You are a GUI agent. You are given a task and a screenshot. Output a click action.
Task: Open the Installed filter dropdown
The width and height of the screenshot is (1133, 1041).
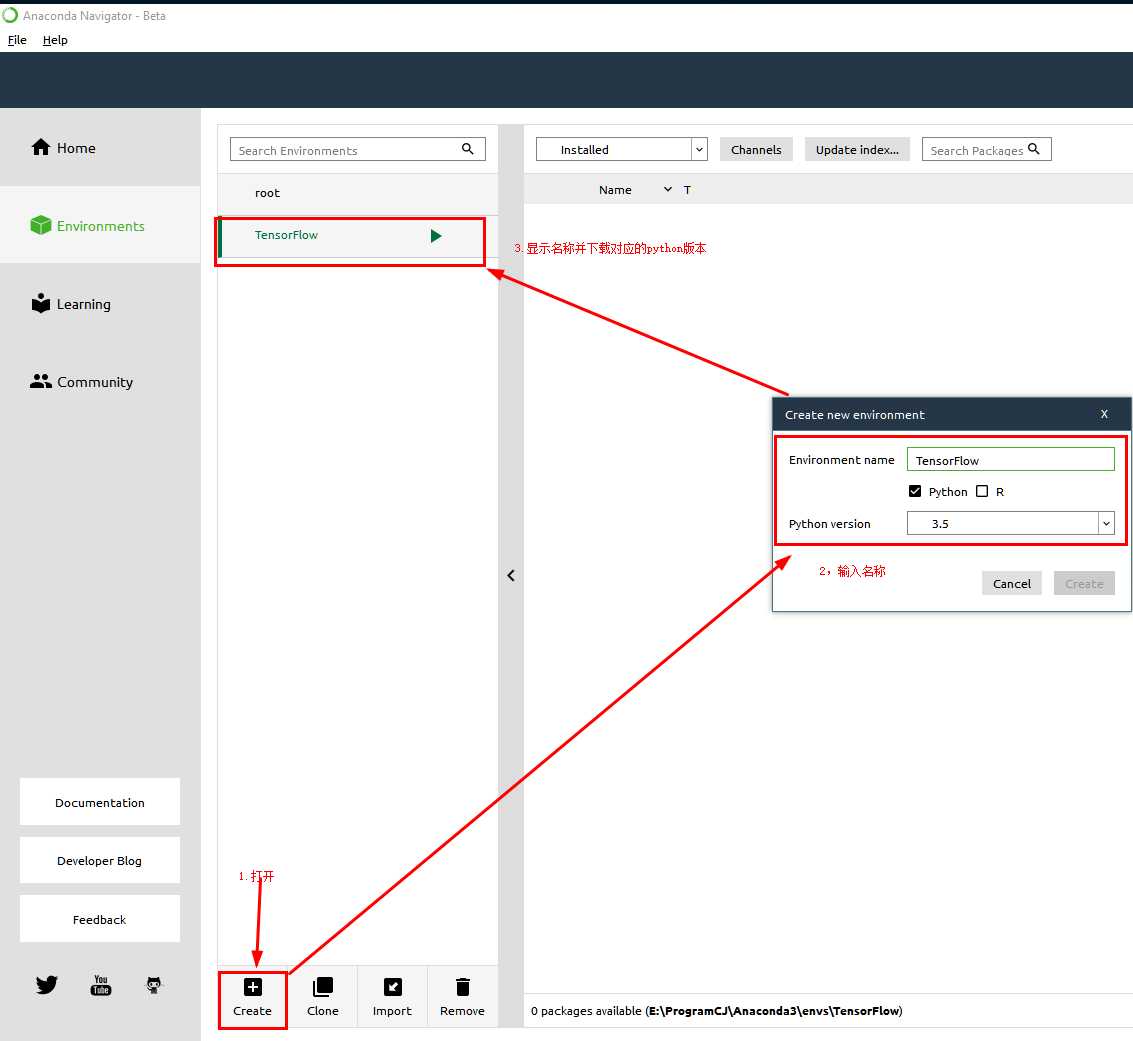pyautogui.click(x=621, y=150)
